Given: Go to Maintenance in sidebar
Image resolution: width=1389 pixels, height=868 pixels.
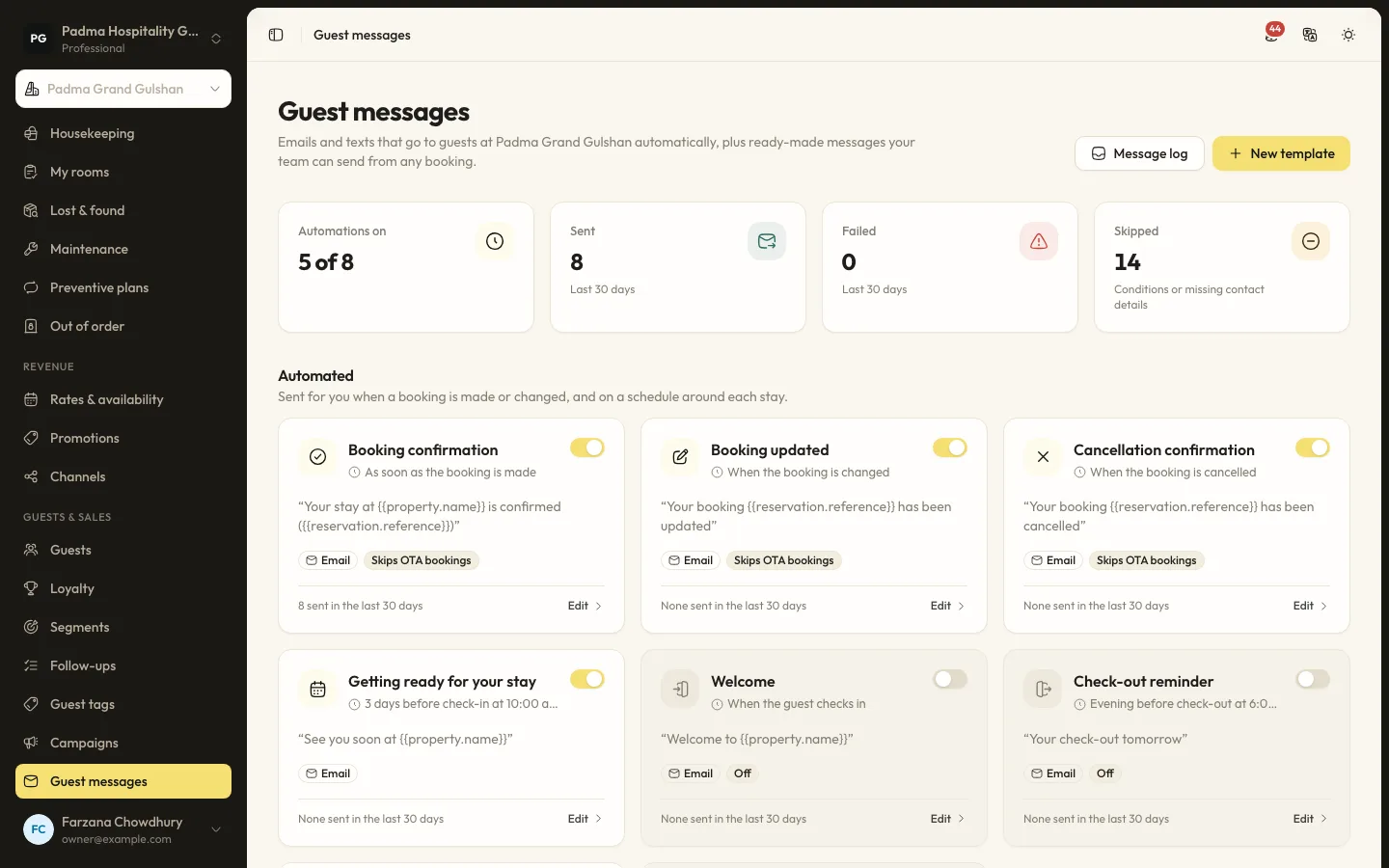Looking at the screenshot, I should [x=123, y=249].
